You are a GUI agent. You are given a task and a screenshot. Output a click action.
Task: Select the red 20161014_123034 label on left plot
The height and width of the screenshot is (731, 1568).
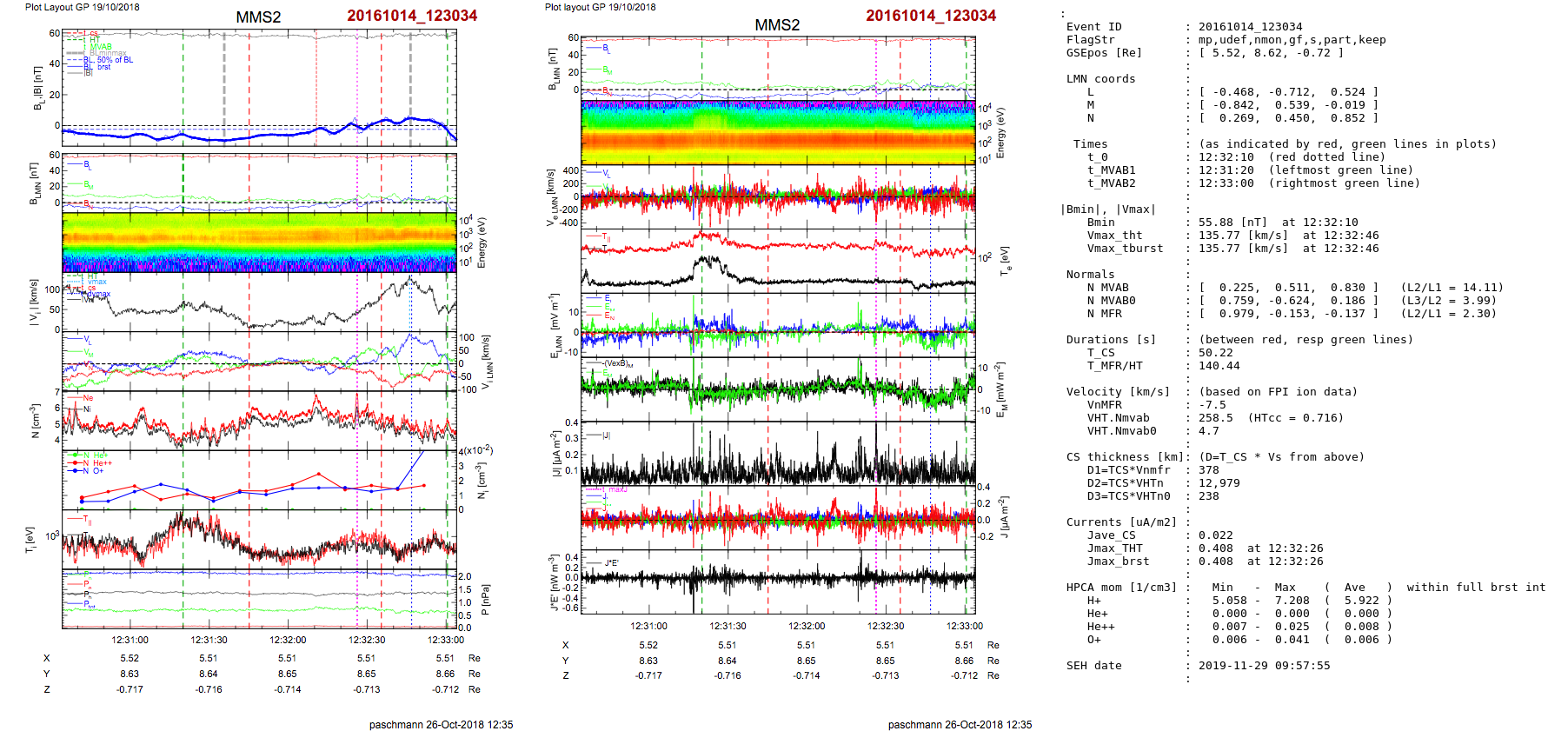tap(412, 16)
